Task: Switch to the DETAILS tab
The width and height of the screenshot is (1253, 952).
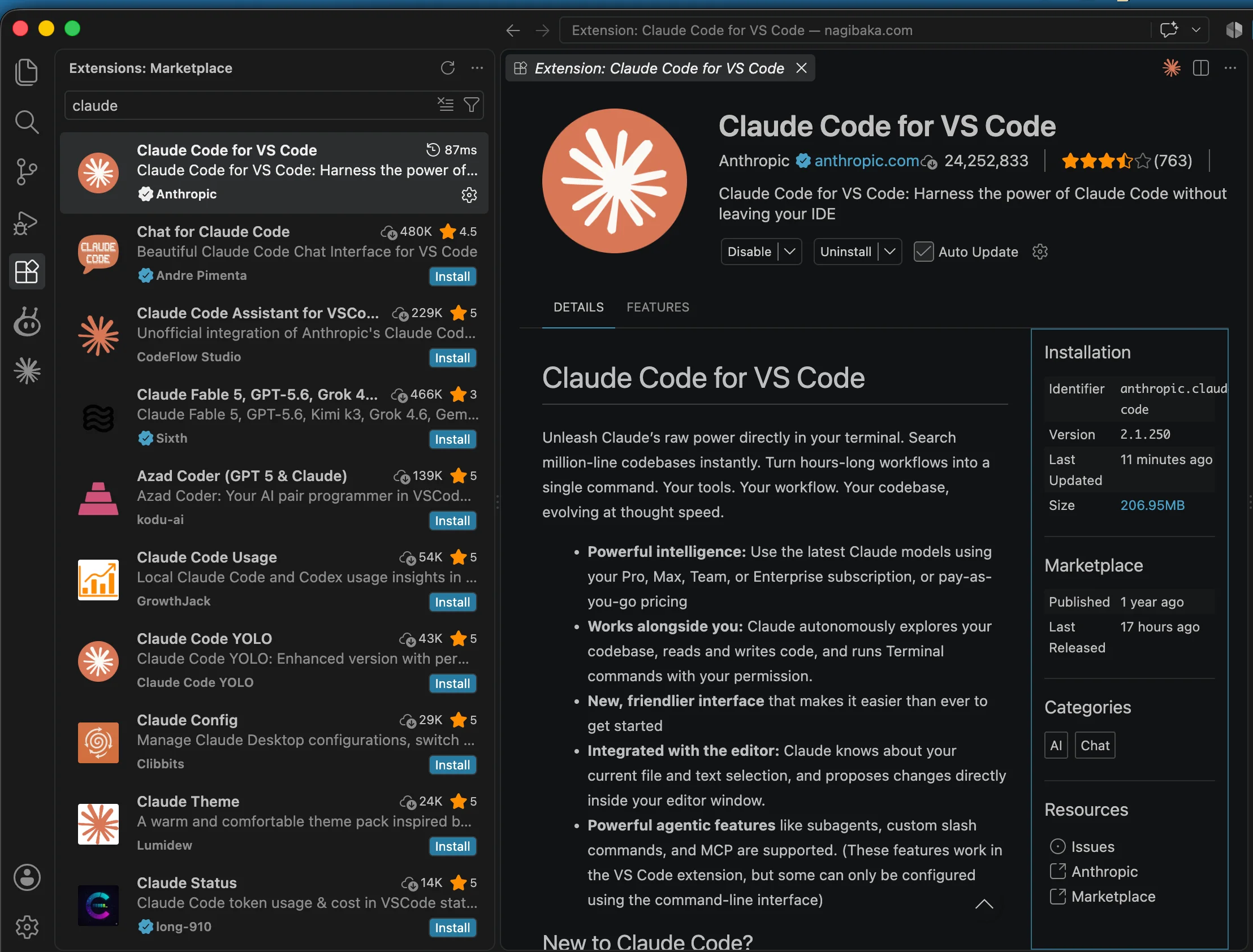Action: pos(578,307)
